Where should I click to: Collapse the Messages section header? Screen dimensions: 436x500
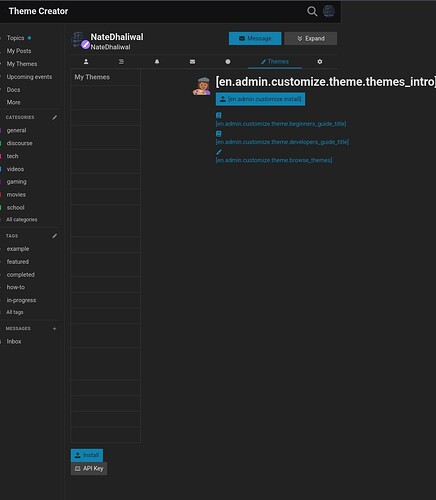click(18, 329)
